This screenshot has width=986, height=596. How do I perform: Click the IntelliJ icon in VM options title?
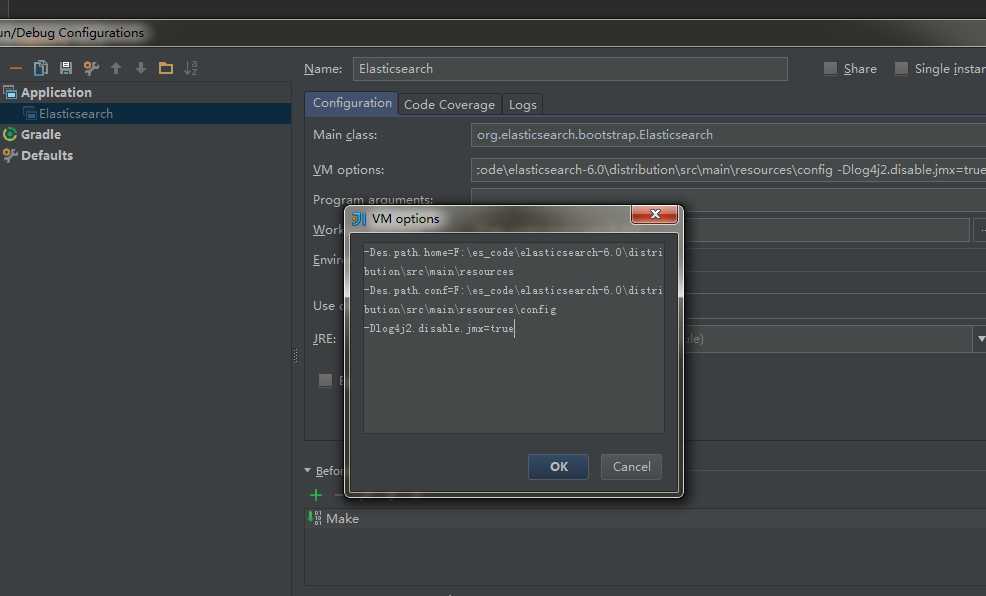[x=359, y=219]
